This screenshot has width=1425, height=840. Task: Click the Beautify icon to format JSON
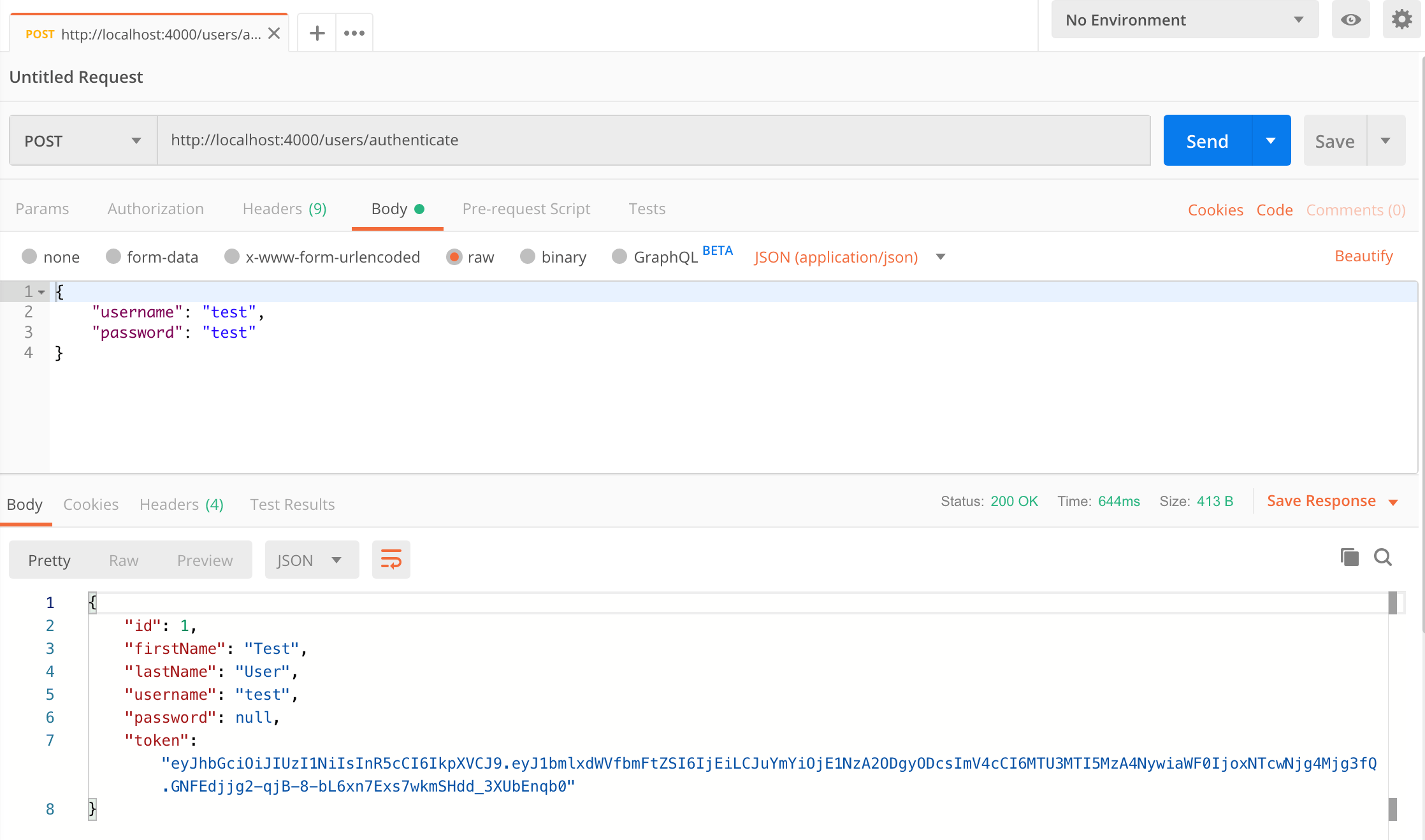coord(1363,256)
